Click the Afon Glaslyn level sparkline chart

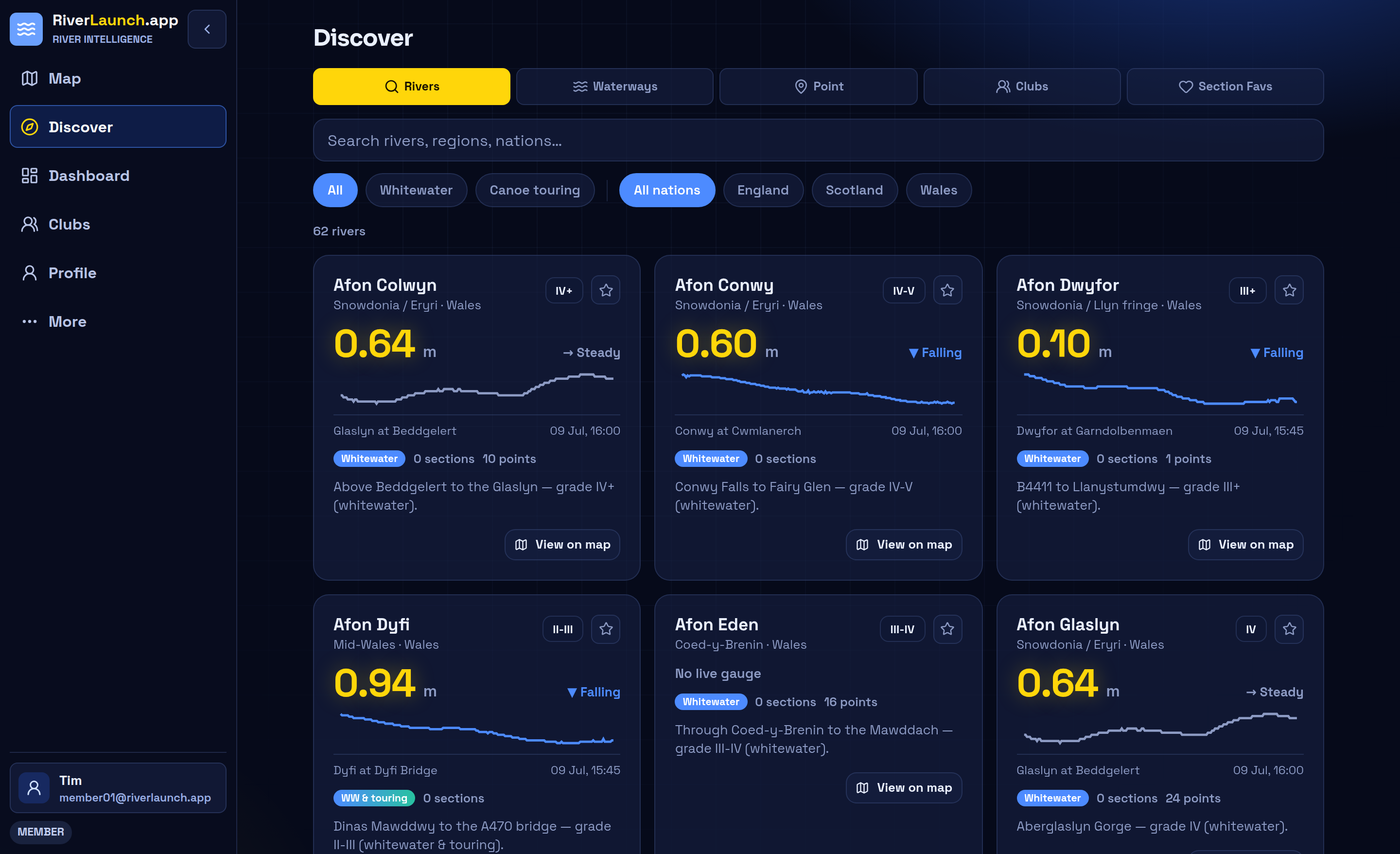tap(1160, 729)
